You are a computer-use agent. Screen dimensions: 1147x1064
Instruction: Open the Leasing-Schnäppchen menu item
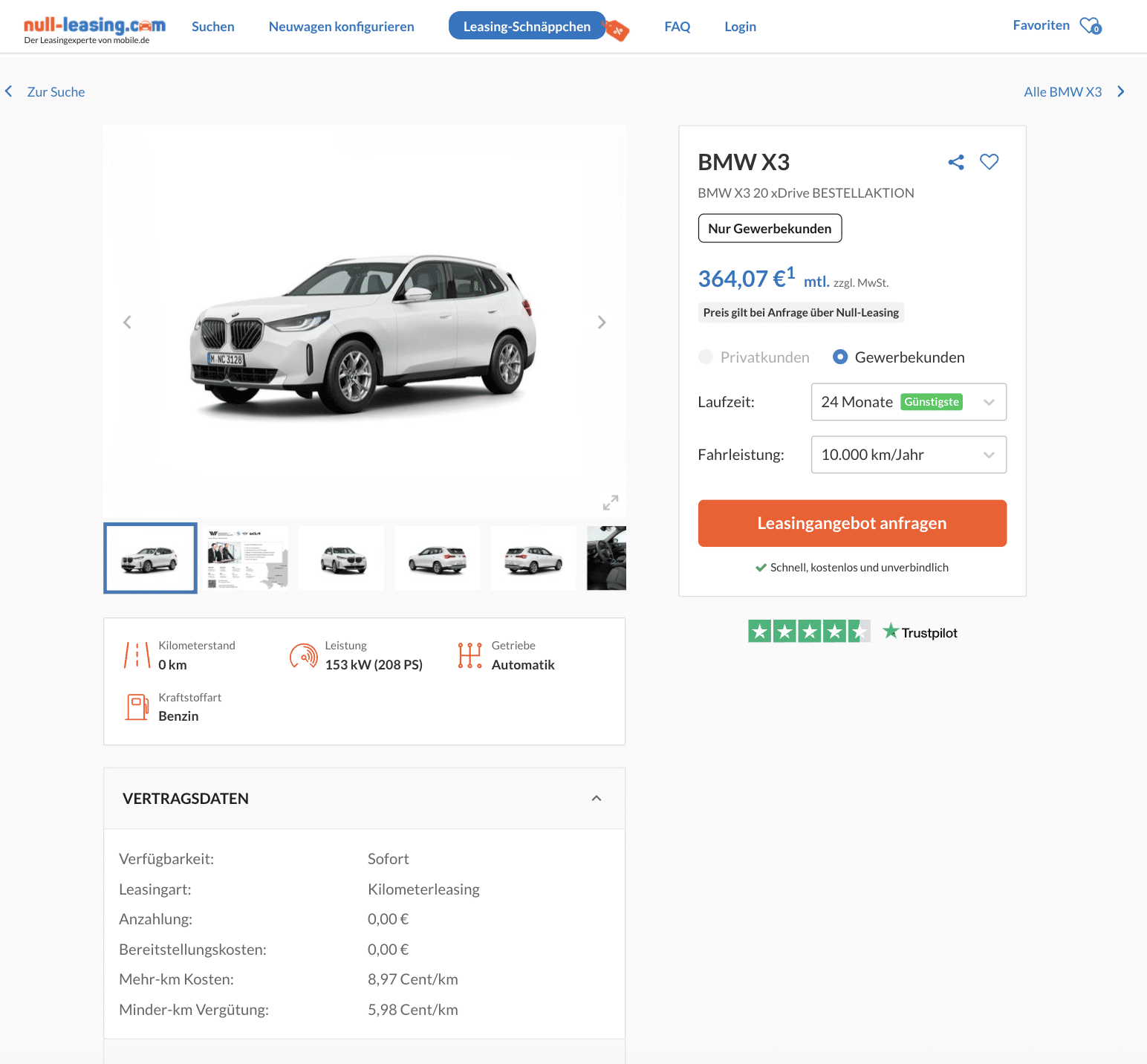coord(527,27)
